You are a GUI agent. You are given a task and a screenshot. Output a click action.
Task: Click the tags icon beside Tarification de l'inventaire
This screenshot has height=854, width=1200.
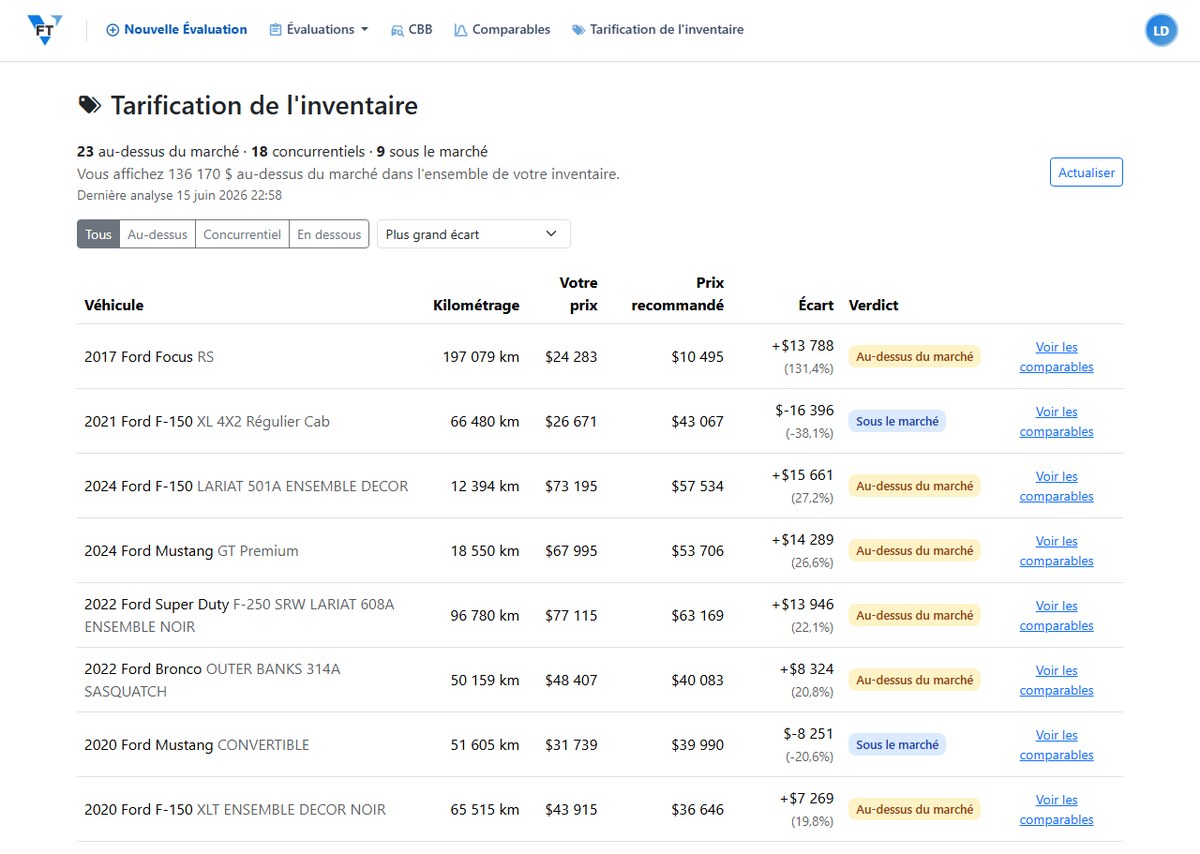(x=578, y=30)
